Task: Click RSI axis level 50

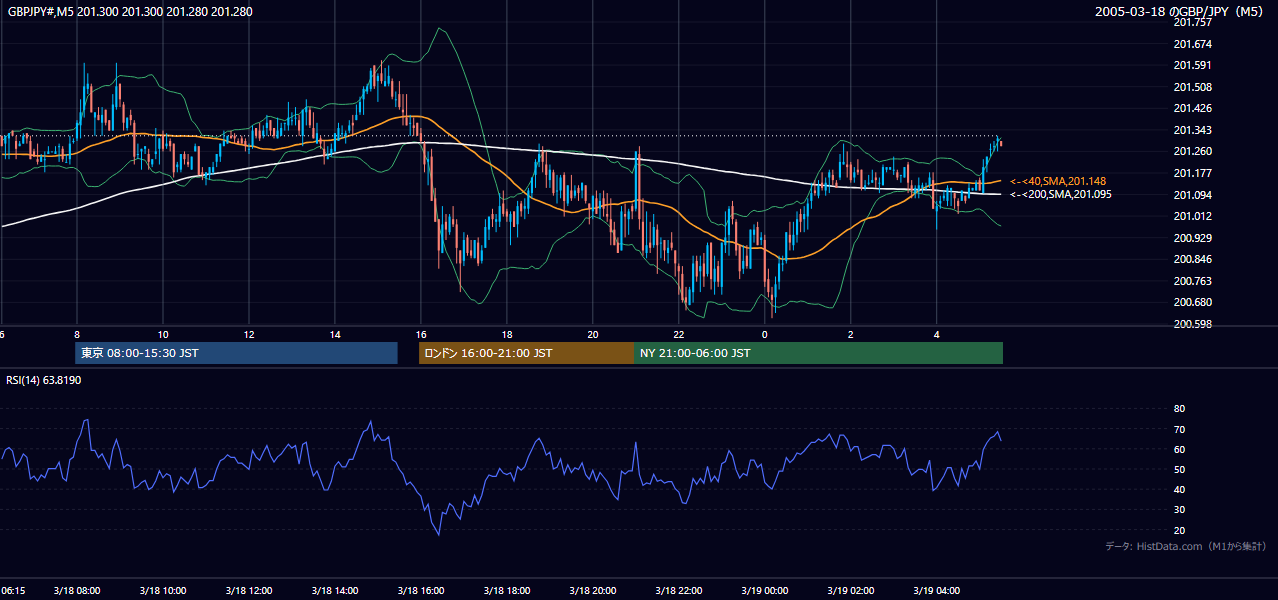Action: click(1179, 469)
